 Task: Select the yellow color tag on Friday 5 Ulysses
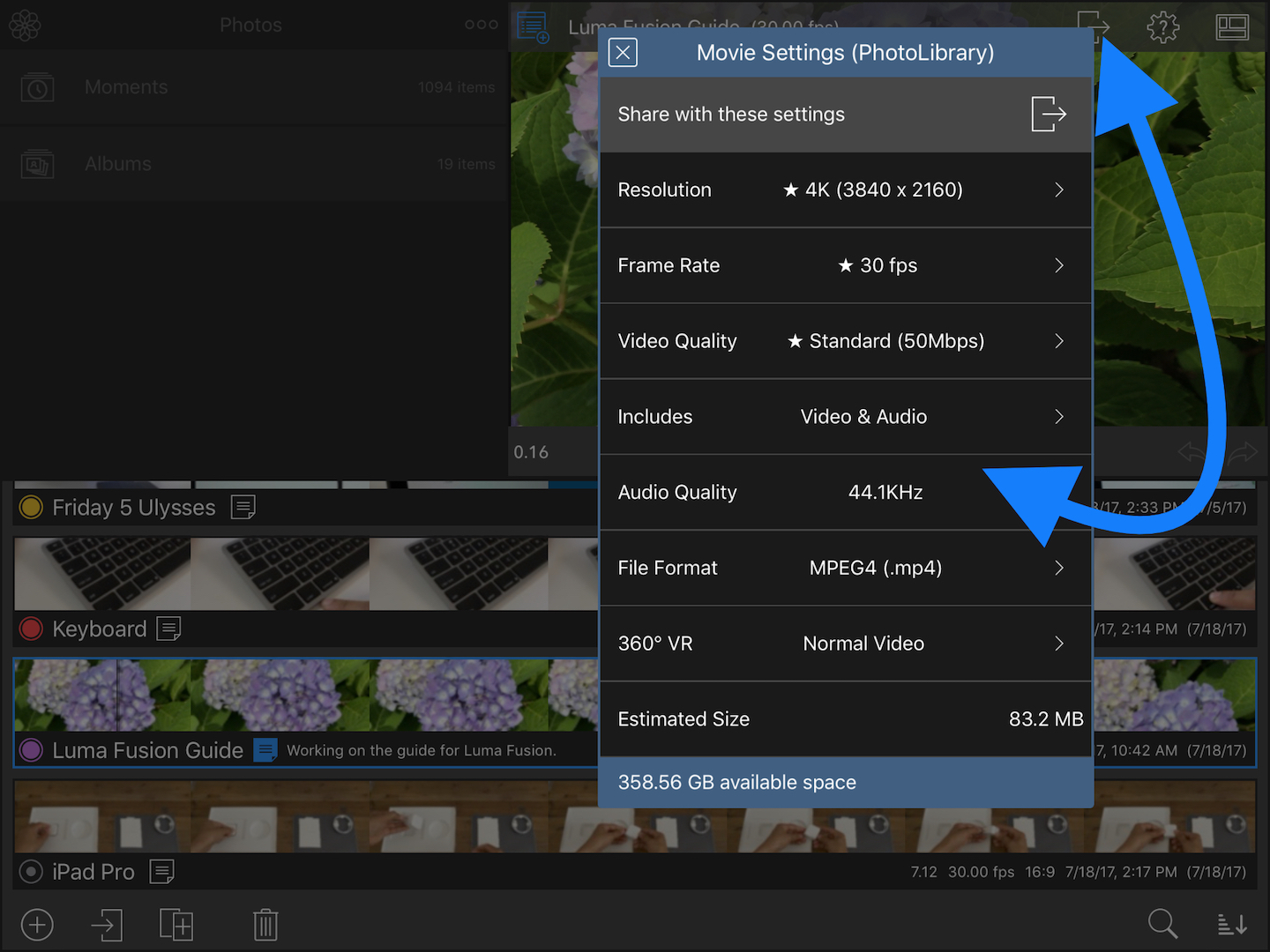tap(31, 507)
